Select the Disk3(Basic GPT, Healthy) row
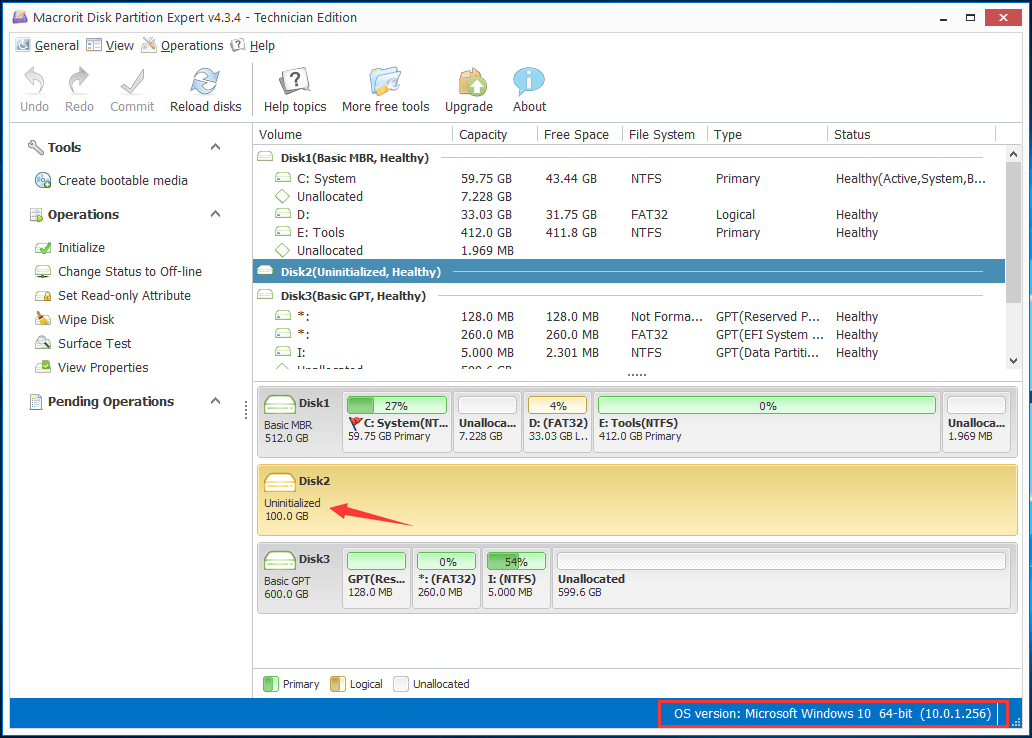1032x738 pixels. click(x=629, y=296)
